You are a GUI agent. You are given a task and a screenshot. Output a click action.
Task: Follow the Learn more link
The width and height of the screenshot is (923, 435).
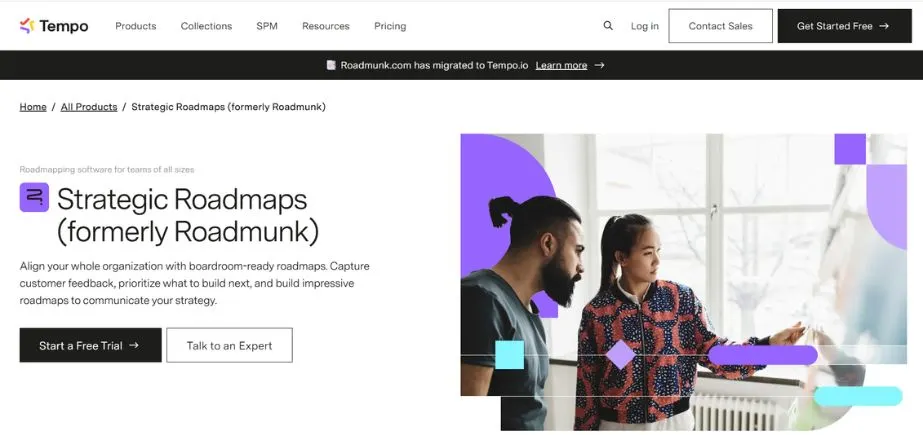561,65
